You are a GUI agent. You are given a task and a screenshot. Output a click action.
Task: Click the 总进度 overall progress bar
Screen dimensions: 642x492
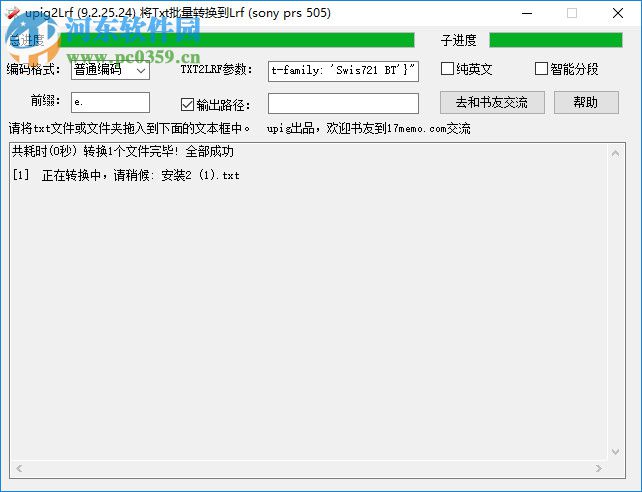pyautogui.click(x=237, y=40)
